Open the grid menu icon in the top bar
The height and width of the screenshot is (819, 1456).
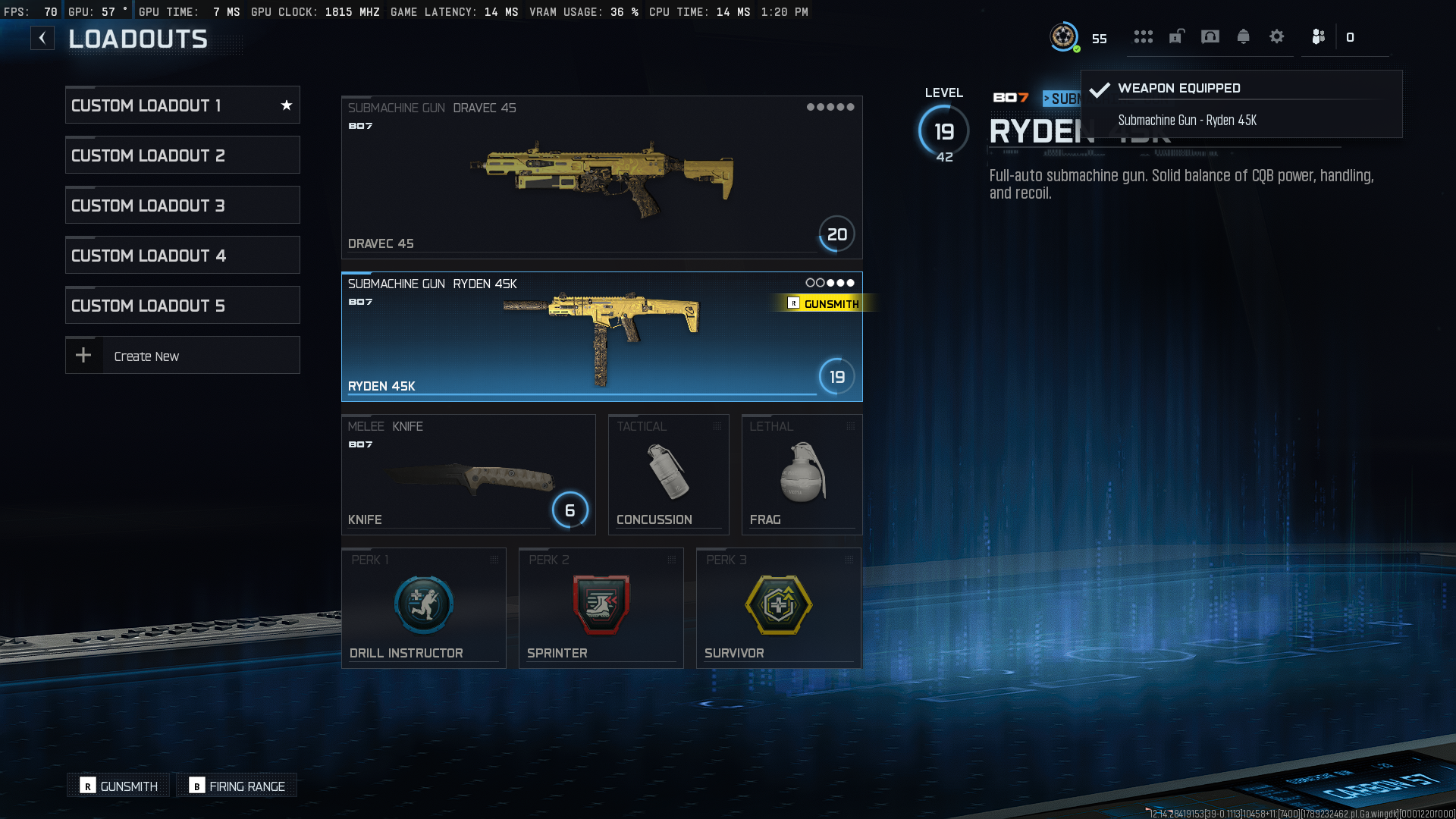coord(1143,36)
